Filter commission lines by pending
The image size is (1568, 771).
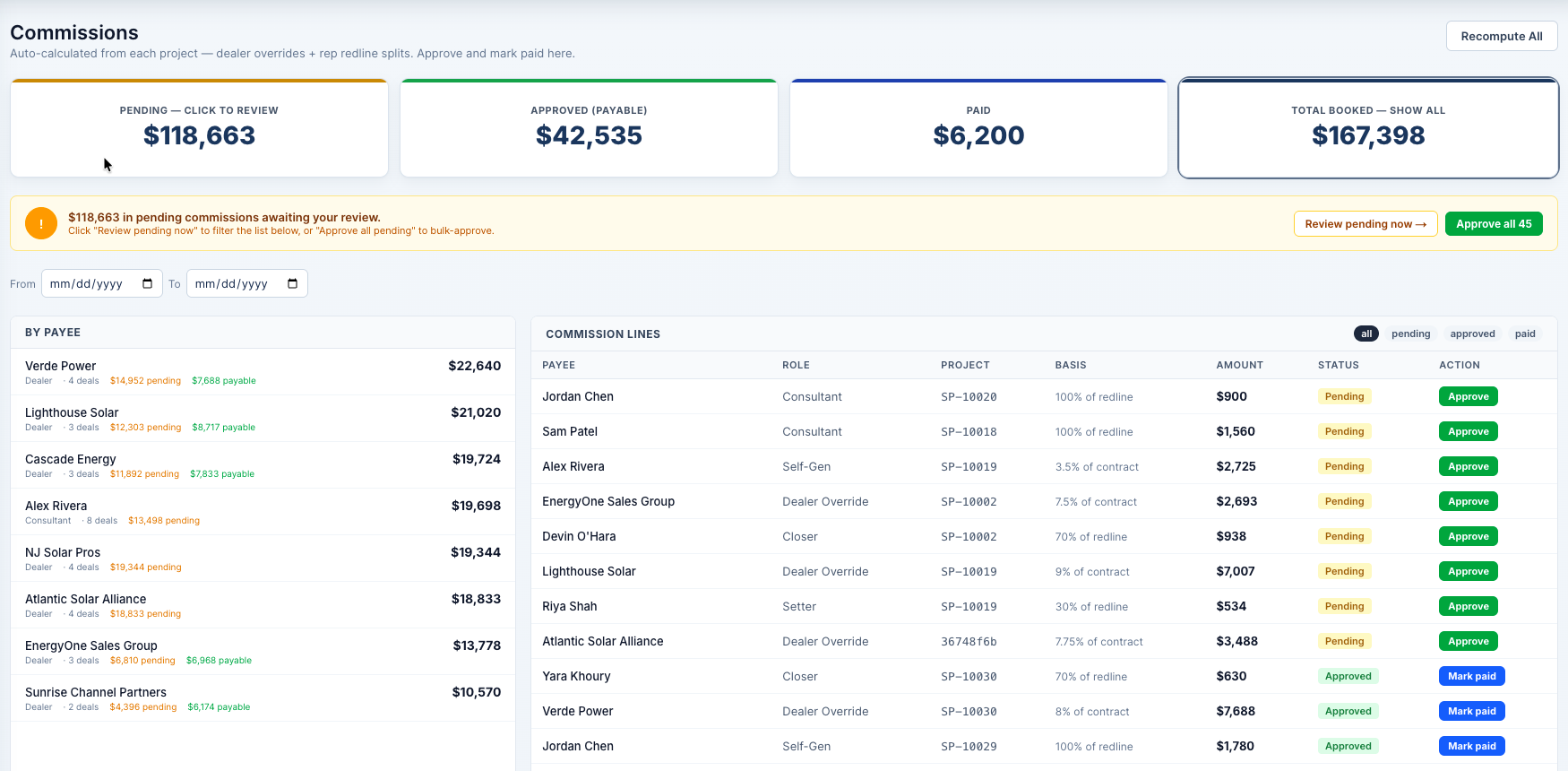click(x=1411, y=334)
